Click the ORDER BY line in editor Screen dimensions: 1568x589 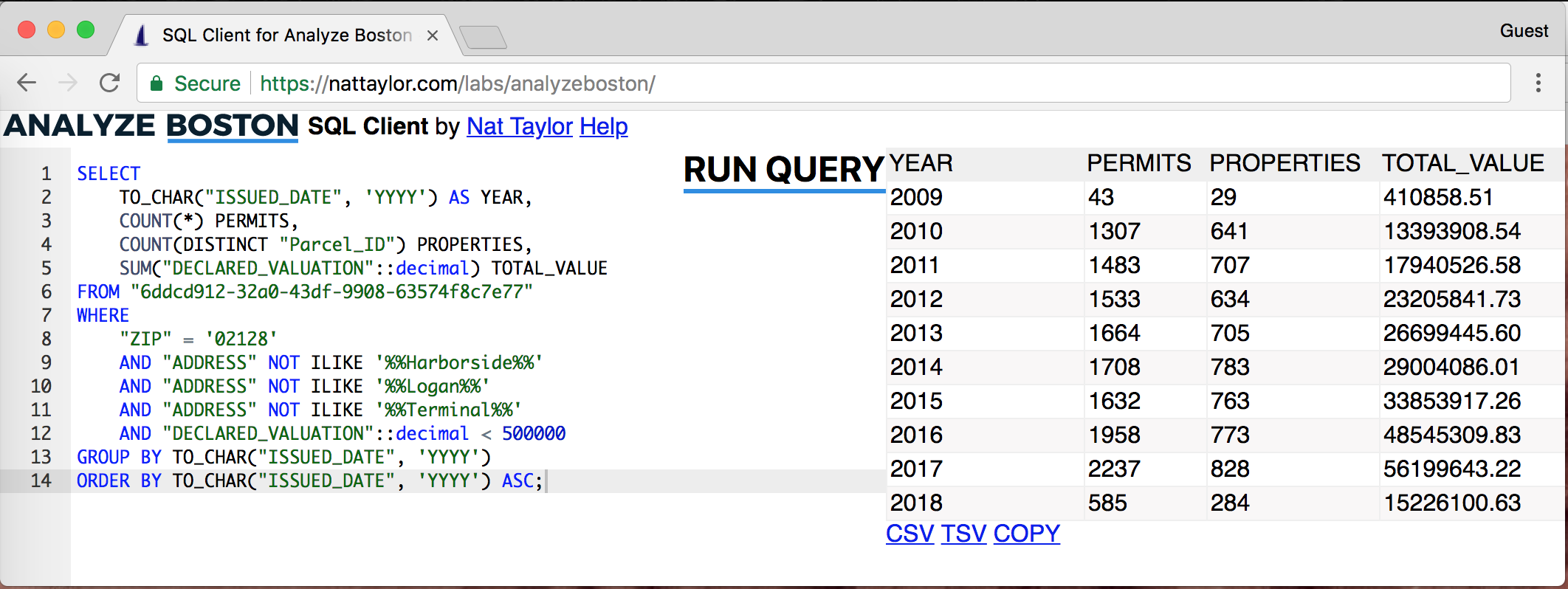point(310,480)
